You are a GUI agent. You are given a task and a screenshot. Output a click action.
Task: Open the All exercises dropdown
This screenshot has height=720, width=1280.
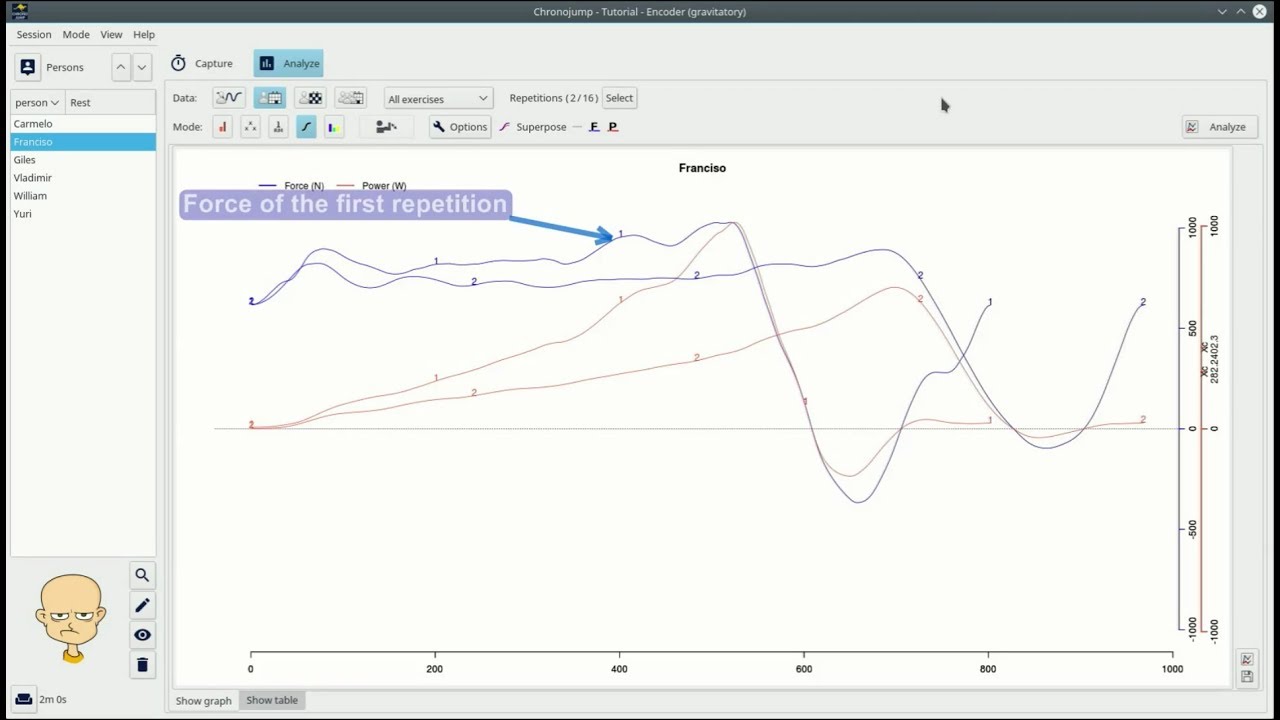coord(438,99)
